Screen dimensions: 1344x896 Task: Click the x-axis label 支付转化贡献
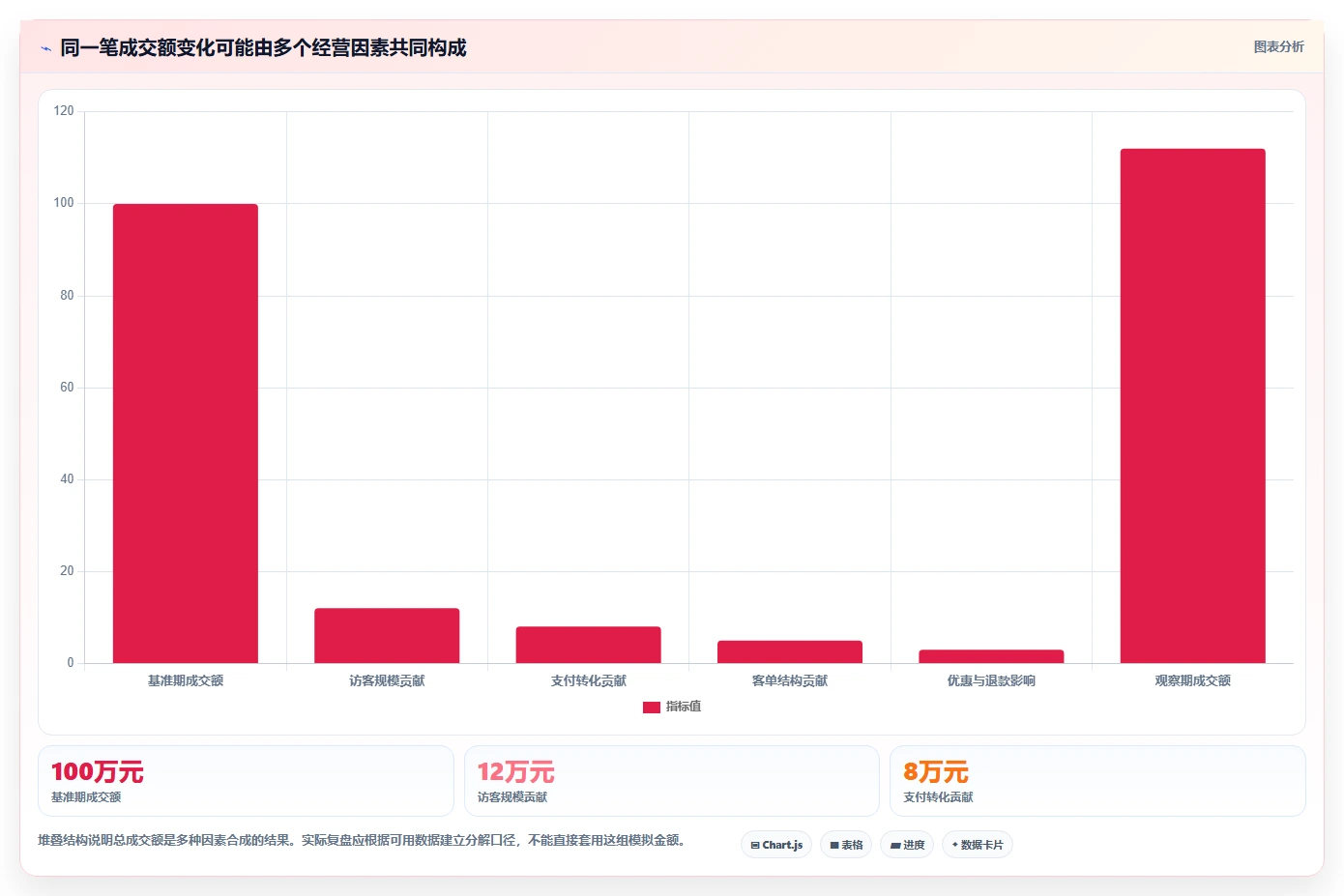point(588,680)
